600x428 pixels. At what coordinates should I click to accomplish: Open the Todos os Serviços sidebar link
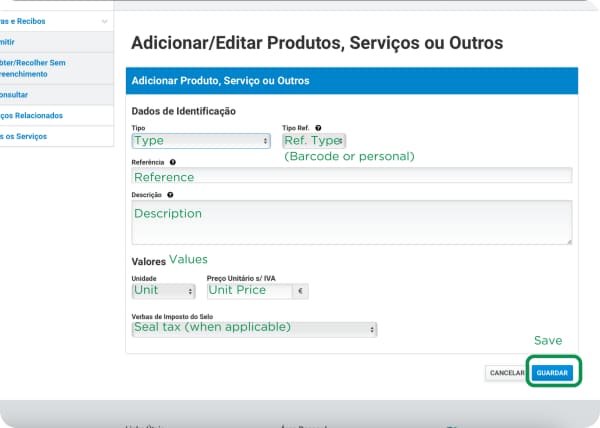tap(23, 136)
